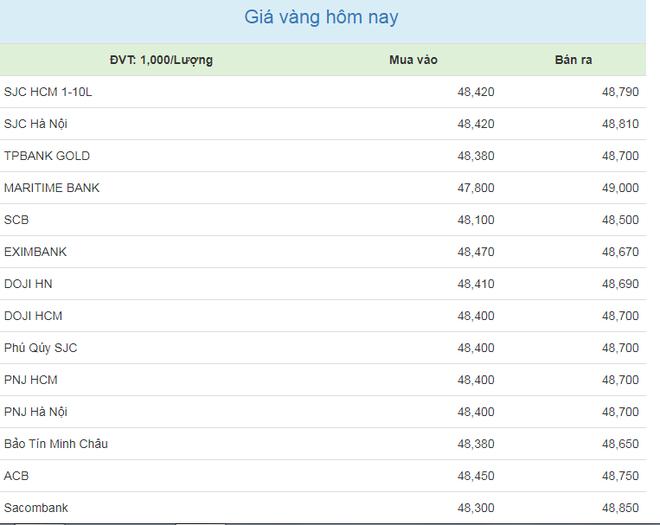This screenshot has height=525, width=660.
Task: Click the sell price for PNJ Hà Nội
Action: tap(620, 412)
